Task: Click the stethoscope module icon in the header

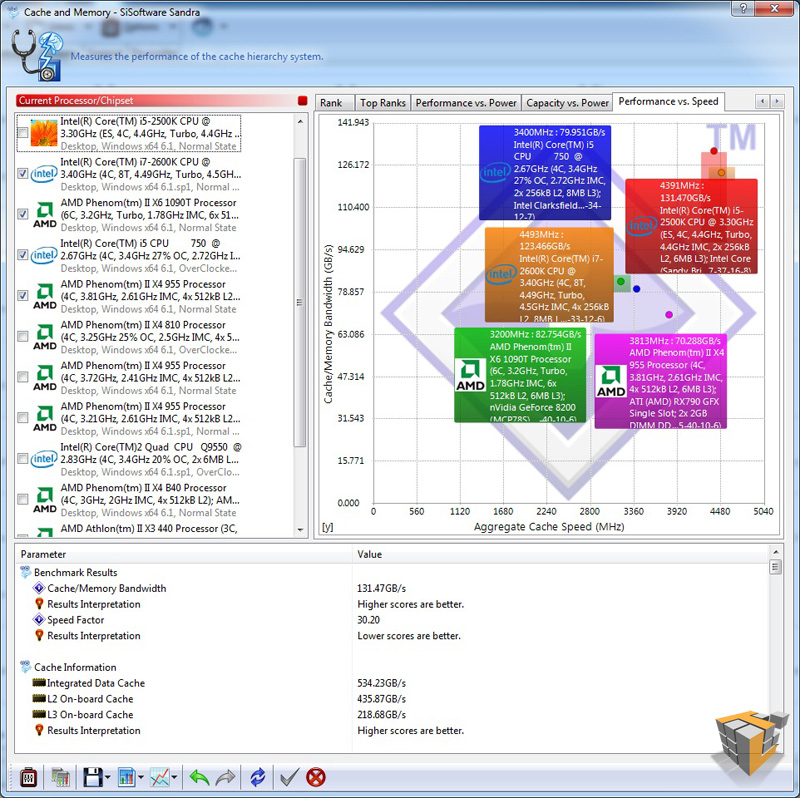Action: 37,55
